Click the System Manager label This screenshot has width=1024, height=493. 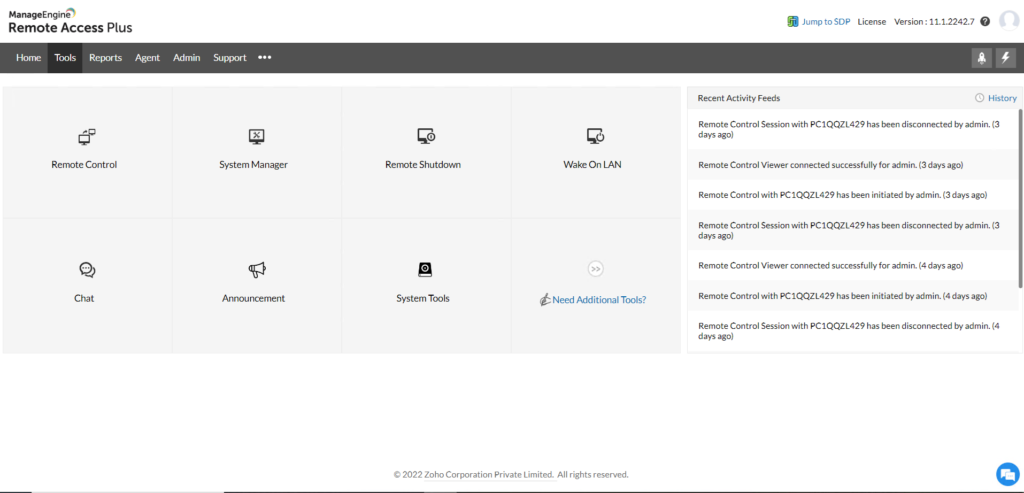pos(253,165)
